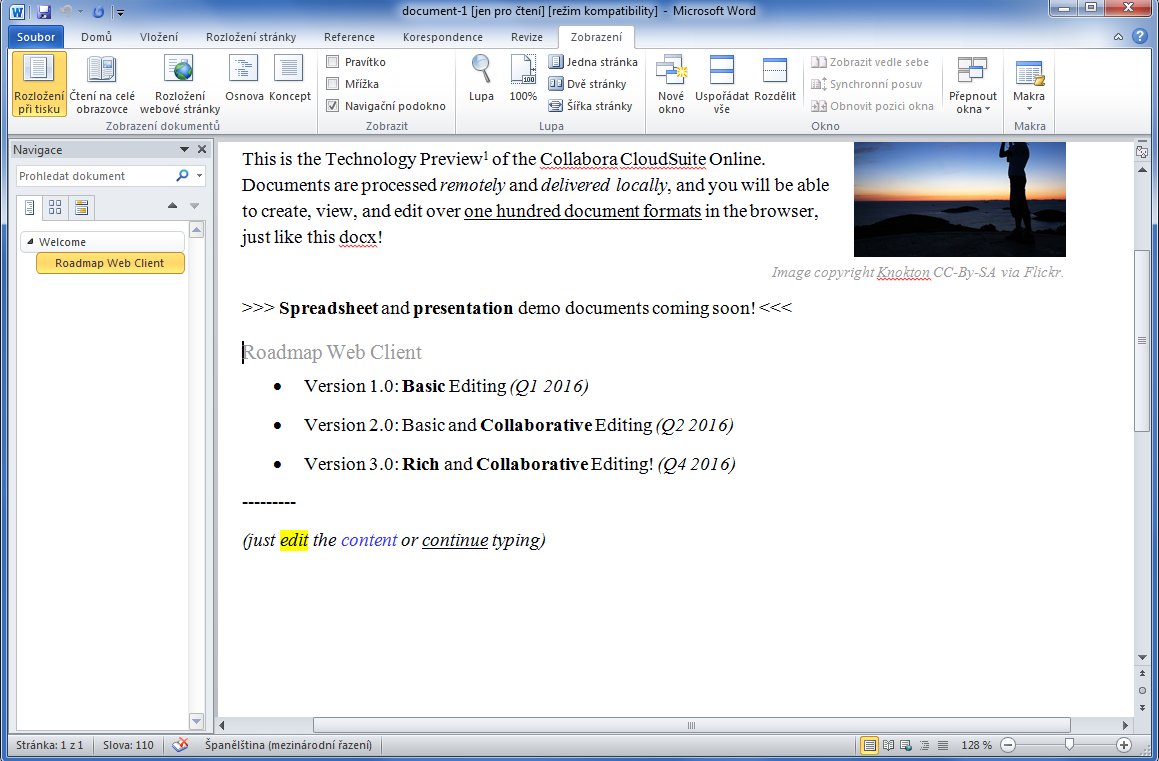Open the Lupa zoom dialog
The image size is (1159, 761).
[x=481, y=79]
